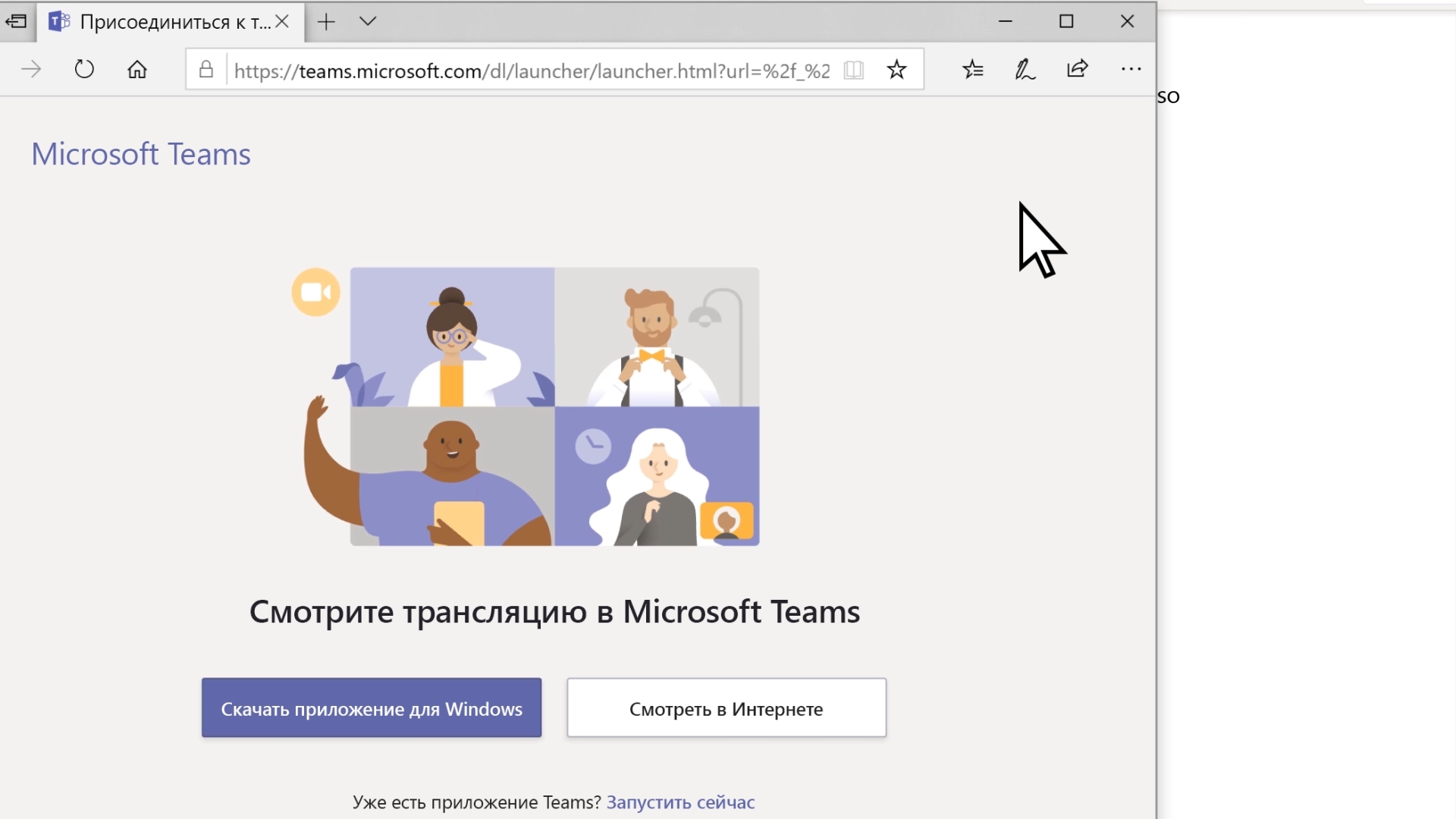The image size is (1456, 819).
Task: Click the site security lock icon
Action: 206,70
